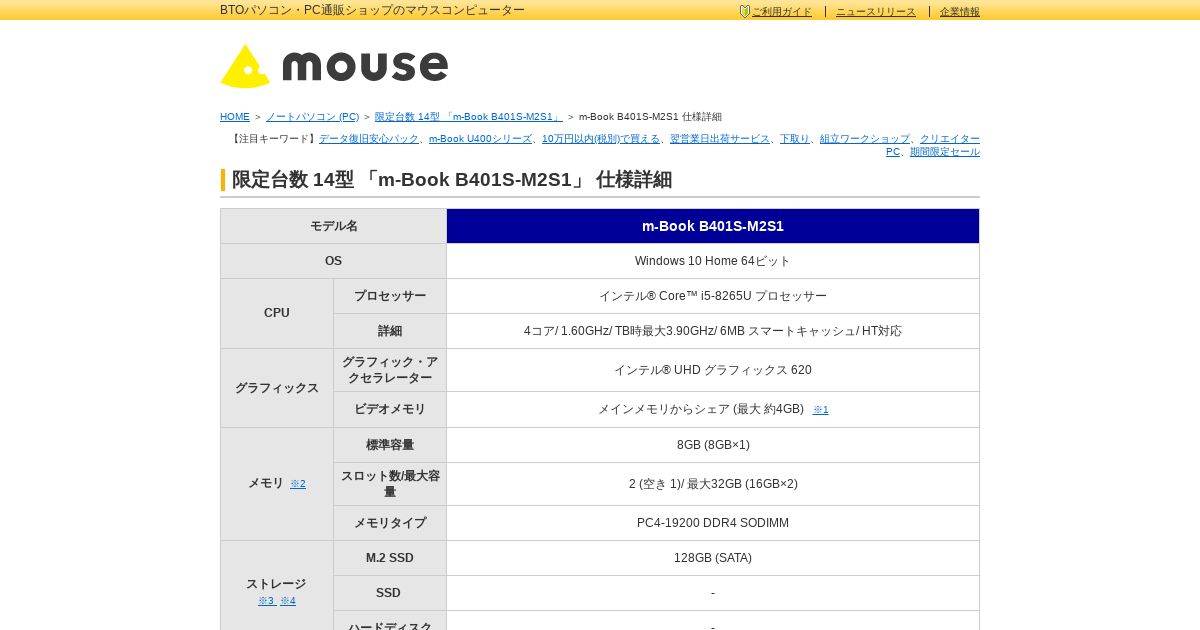Click the OS row label
This screenshot has width=1200, height=630.
click(x=334, y=261)
